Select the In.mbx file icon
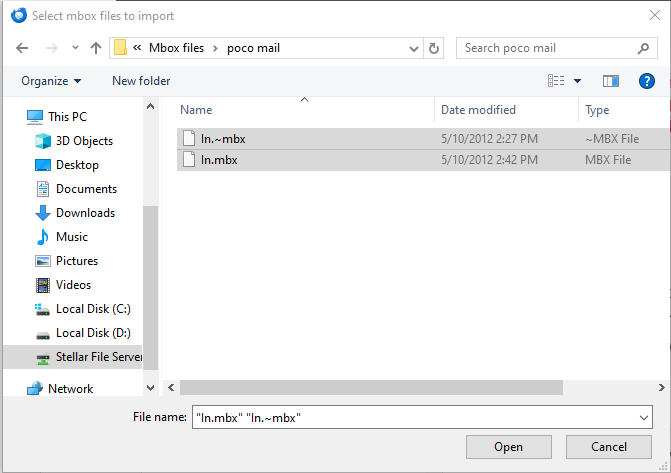671x473 pixels. (188, 159)
